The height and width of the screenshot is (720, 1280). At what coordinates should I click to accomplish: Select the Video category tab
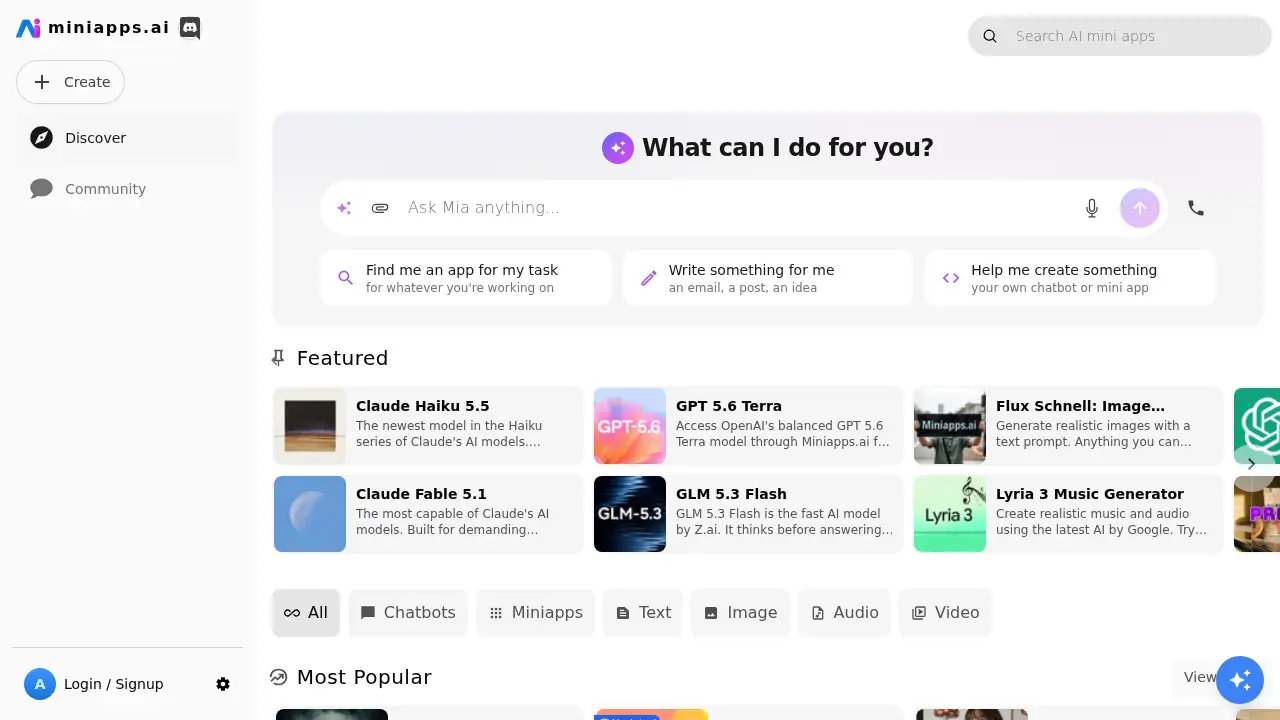pyautogui.click(x=946, y=613)
